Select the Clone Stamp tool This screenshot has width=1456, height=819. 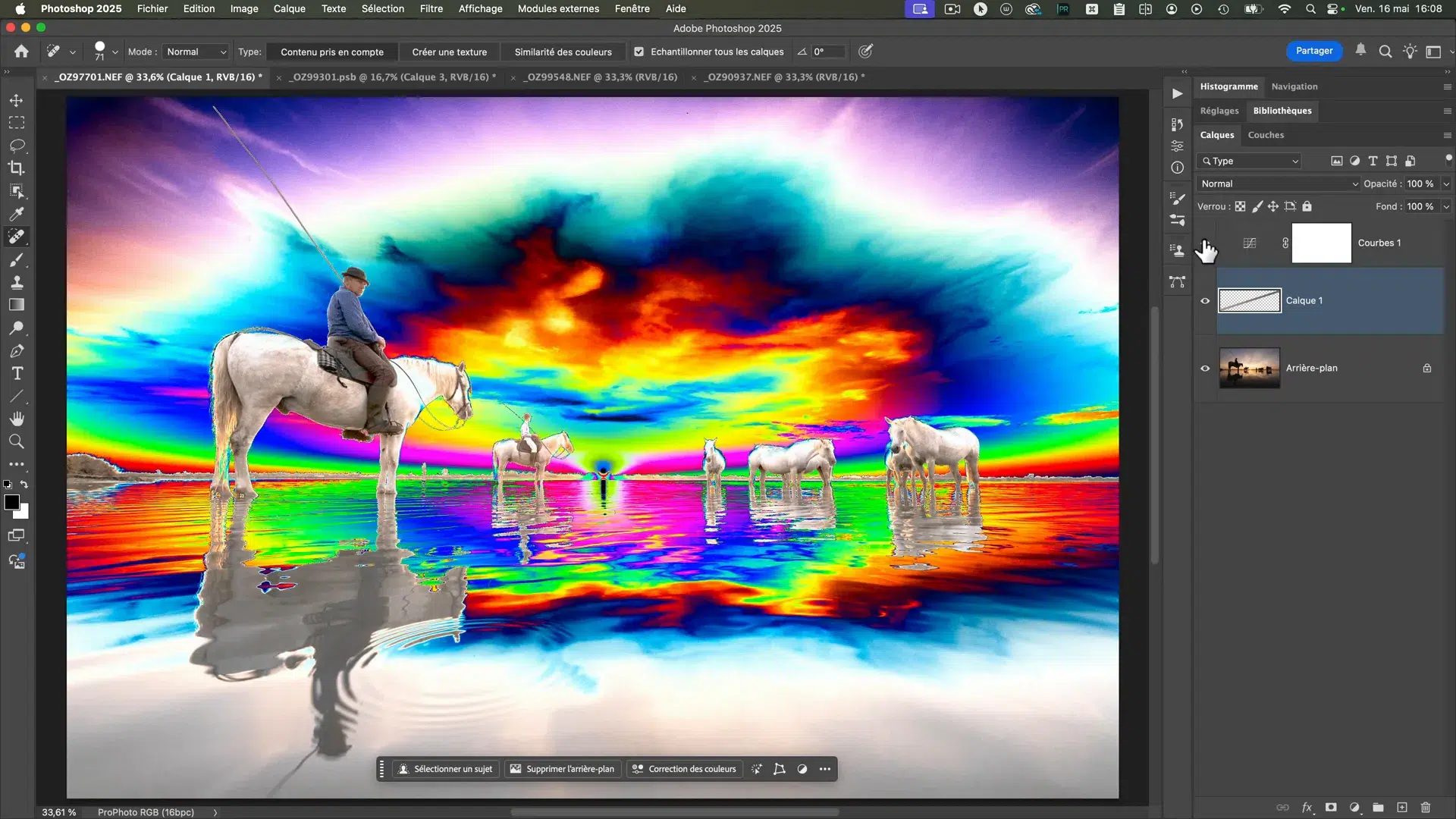17,282
